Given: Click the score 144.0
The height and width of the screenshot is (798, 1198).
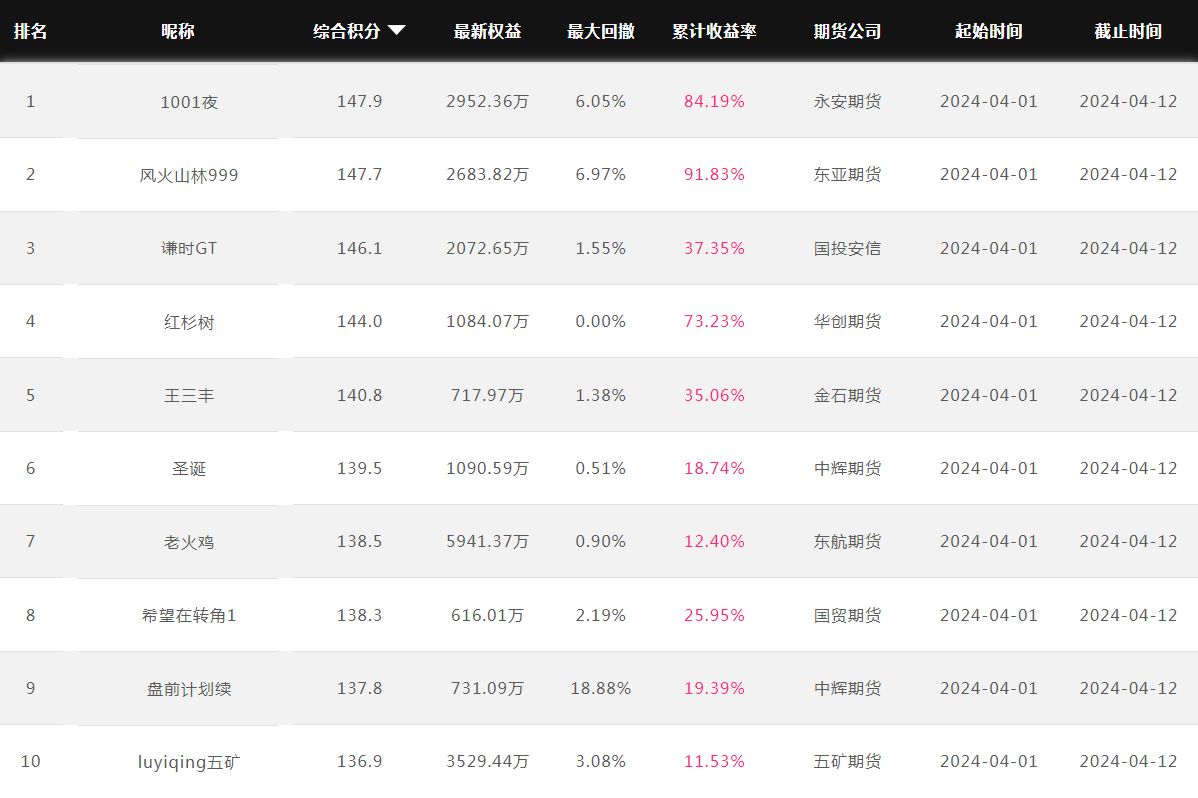Looking at the screenshot, I should 360,321.
